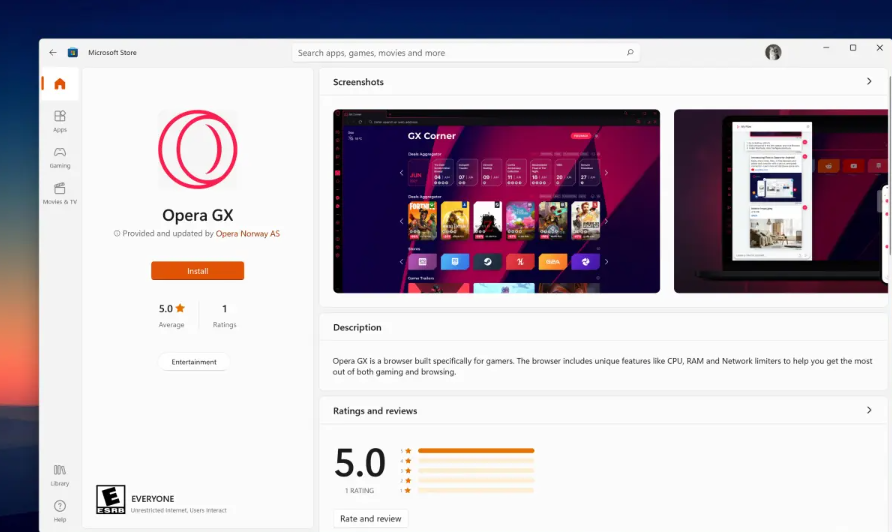Viewport: 892px width, 532px height.
Task: Install Opera GX
Action: pos(197,271)
